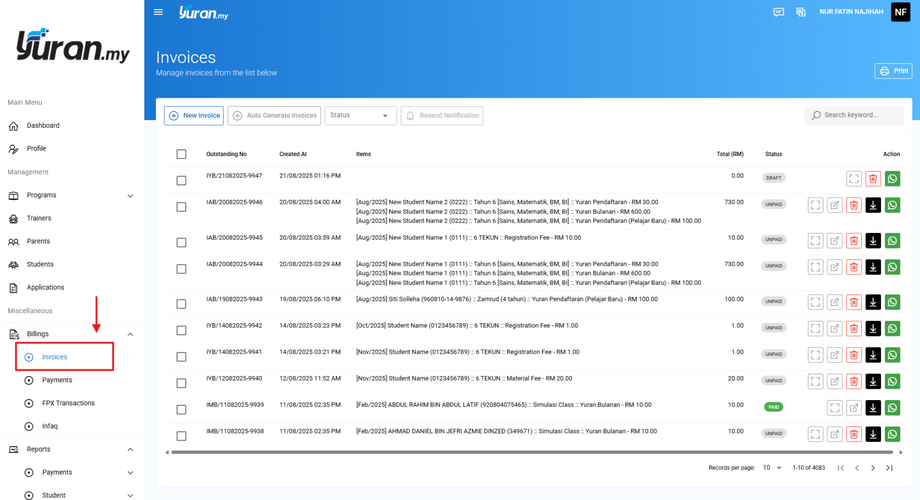Delete invoice IMB/11082025-9938
Viewport: 920px width, 500px height.
[x=854, y=434]
